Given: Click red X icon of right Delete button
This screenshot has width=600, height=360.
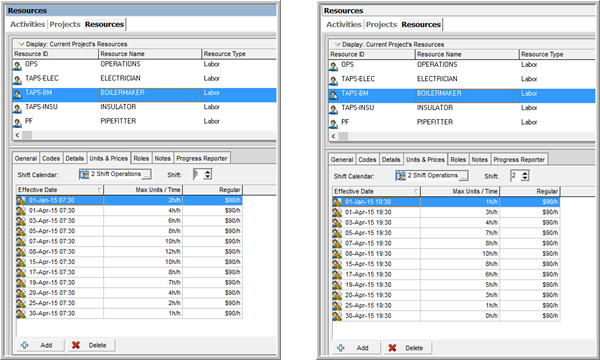Looking at the screenshot, I should click(392, 348).
